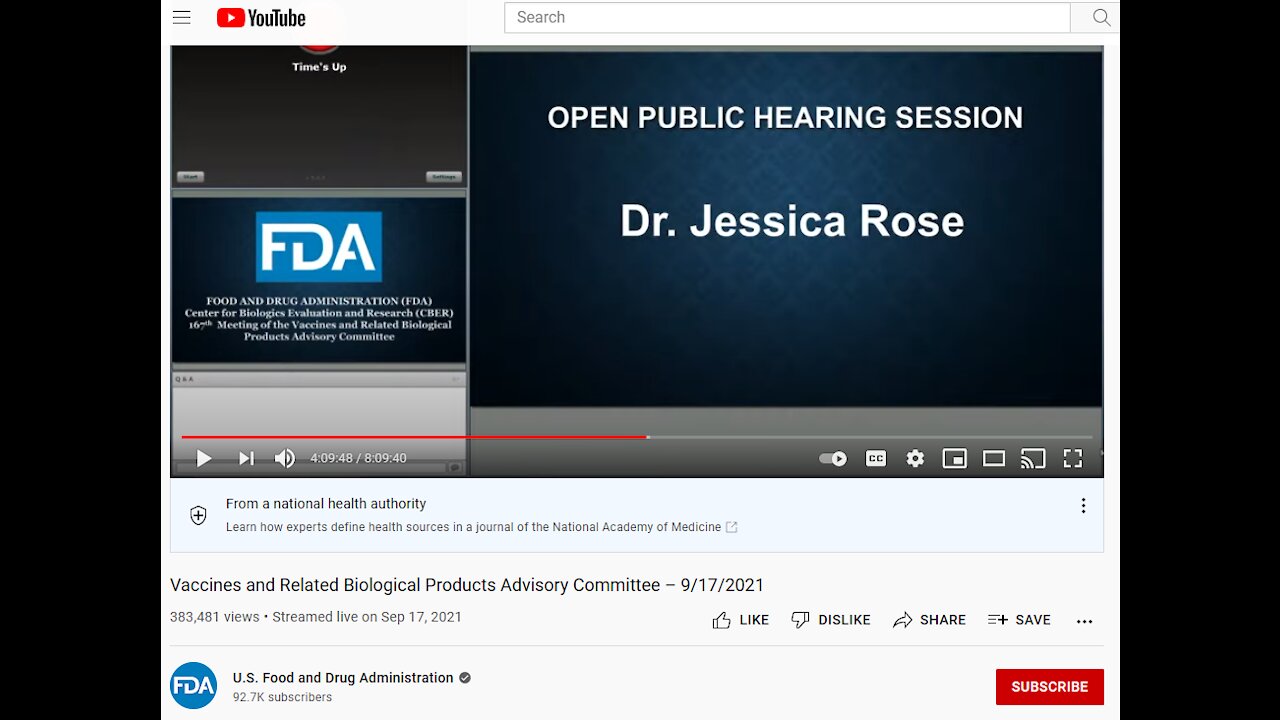
Task: Toggle the autoplay switch
Action: 833,458
